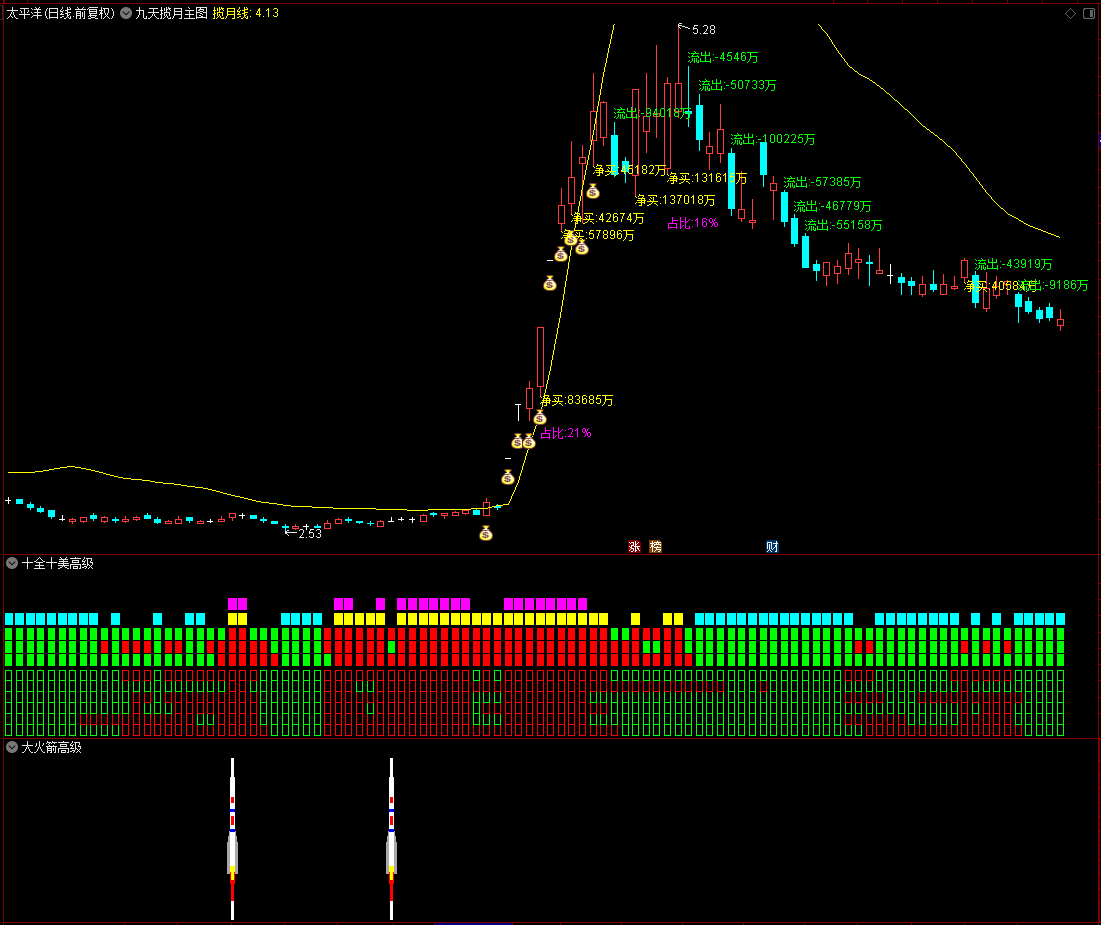Click the 大火箭高级 indicator name

(x=51, y=747)
